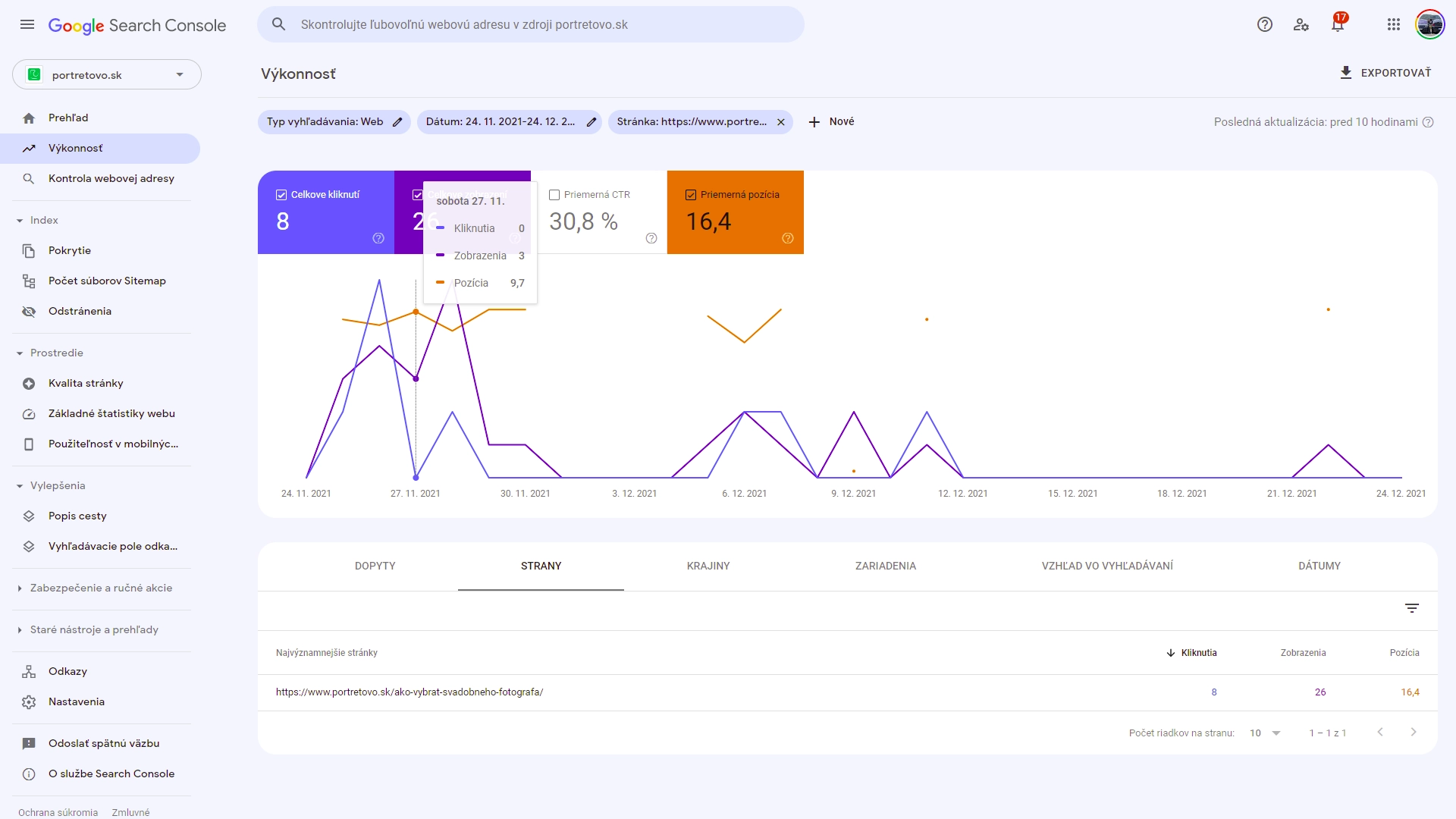Toggle the Celkové kliknutia checkbox on
1456x819 pixels.
(x=283, y=194)
